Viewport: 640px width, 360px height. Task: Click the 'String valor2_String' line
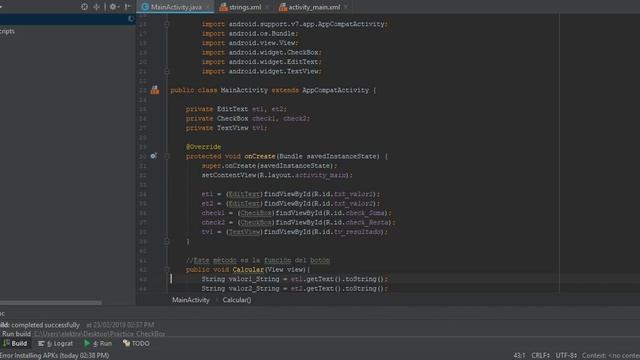pos(294,289)
